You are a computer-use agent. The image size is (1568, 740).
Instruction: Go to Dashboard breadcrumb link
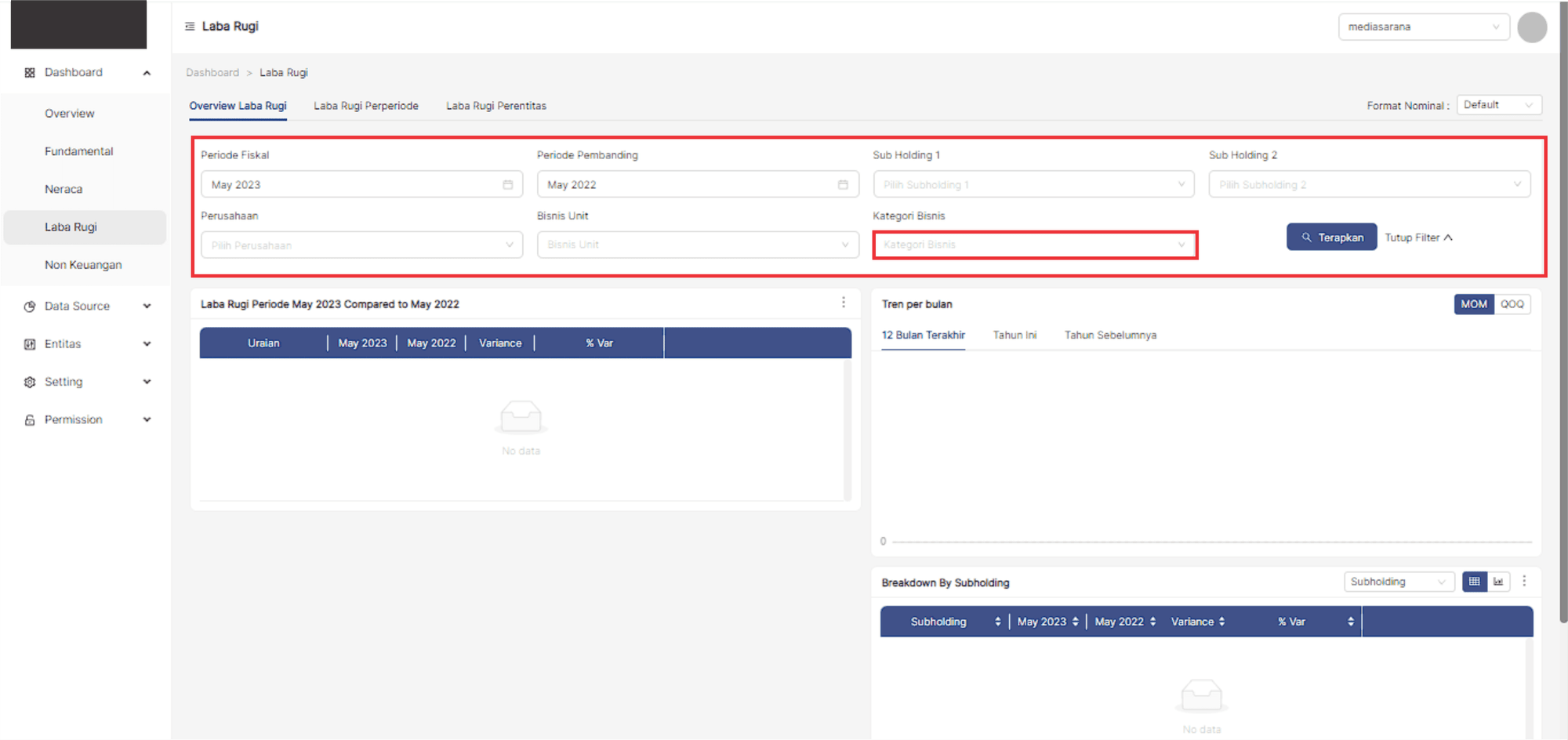point(212,73)
